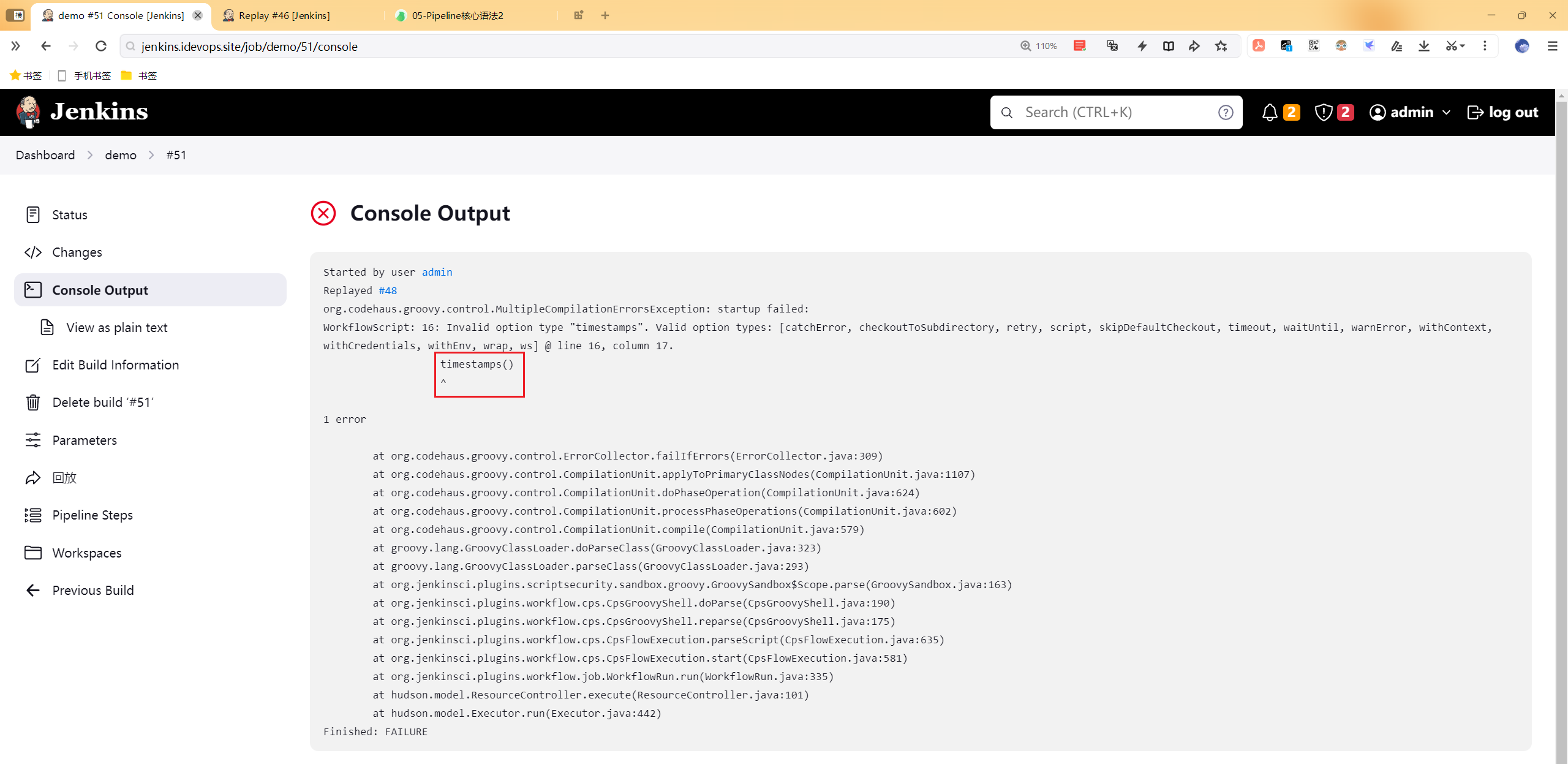Expand chevron after Dashboard breadcrumb
Viewport: 1568px width, 764px height.
click(x=90, y=155)
